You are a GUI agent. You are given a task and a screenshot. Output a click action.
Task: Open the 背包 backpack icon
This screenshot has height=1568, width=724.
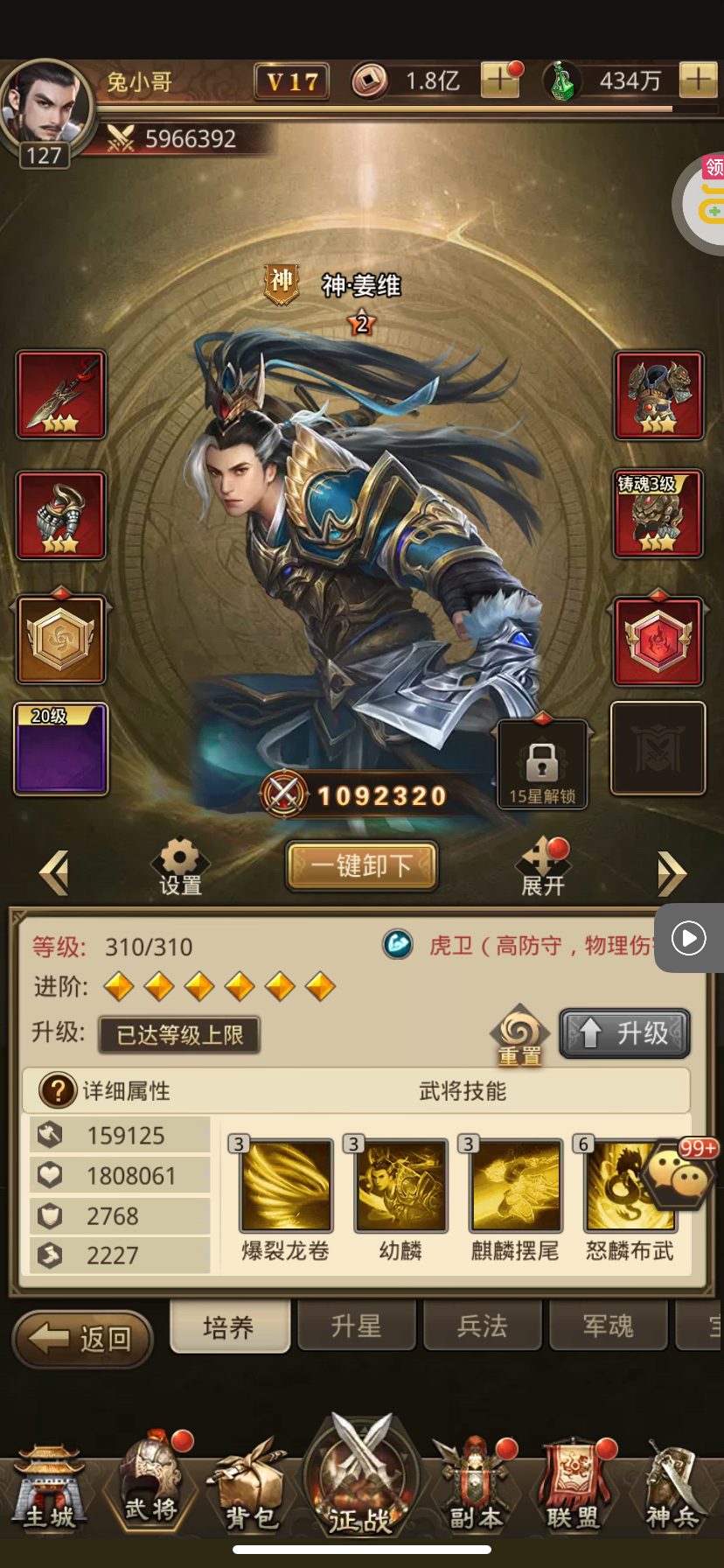[252, 1487]
